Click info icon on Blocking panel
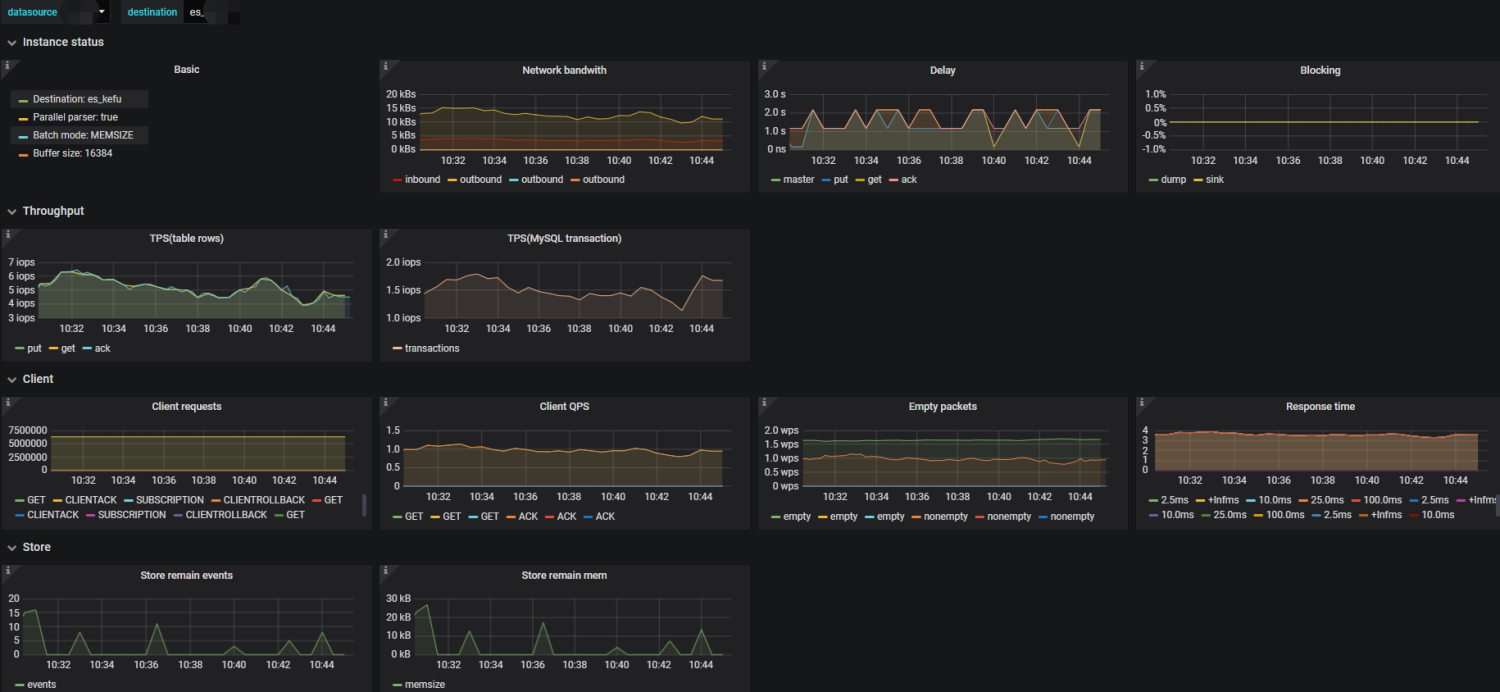1500x692 pixels. pos(1141,66)
